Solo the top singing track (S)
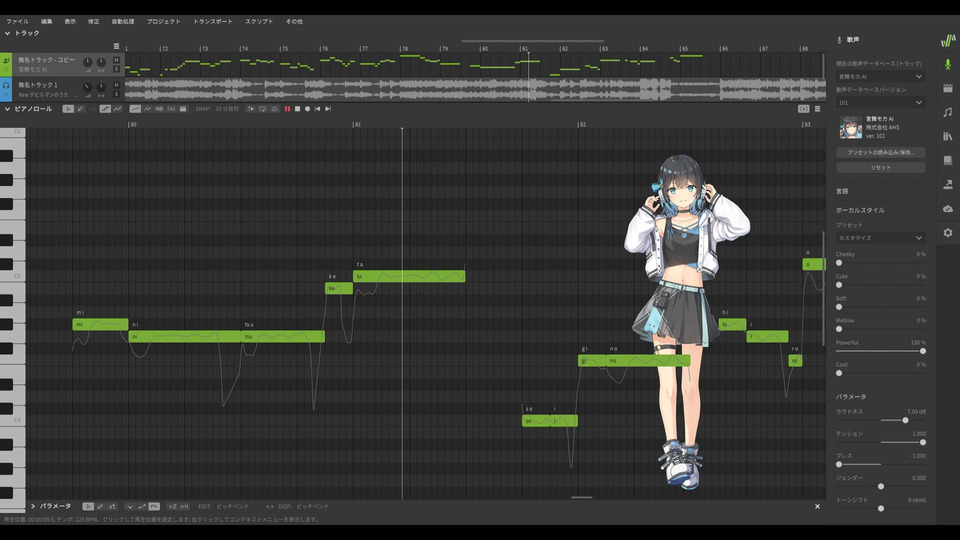Screen dimensions: 960x540 116,69
